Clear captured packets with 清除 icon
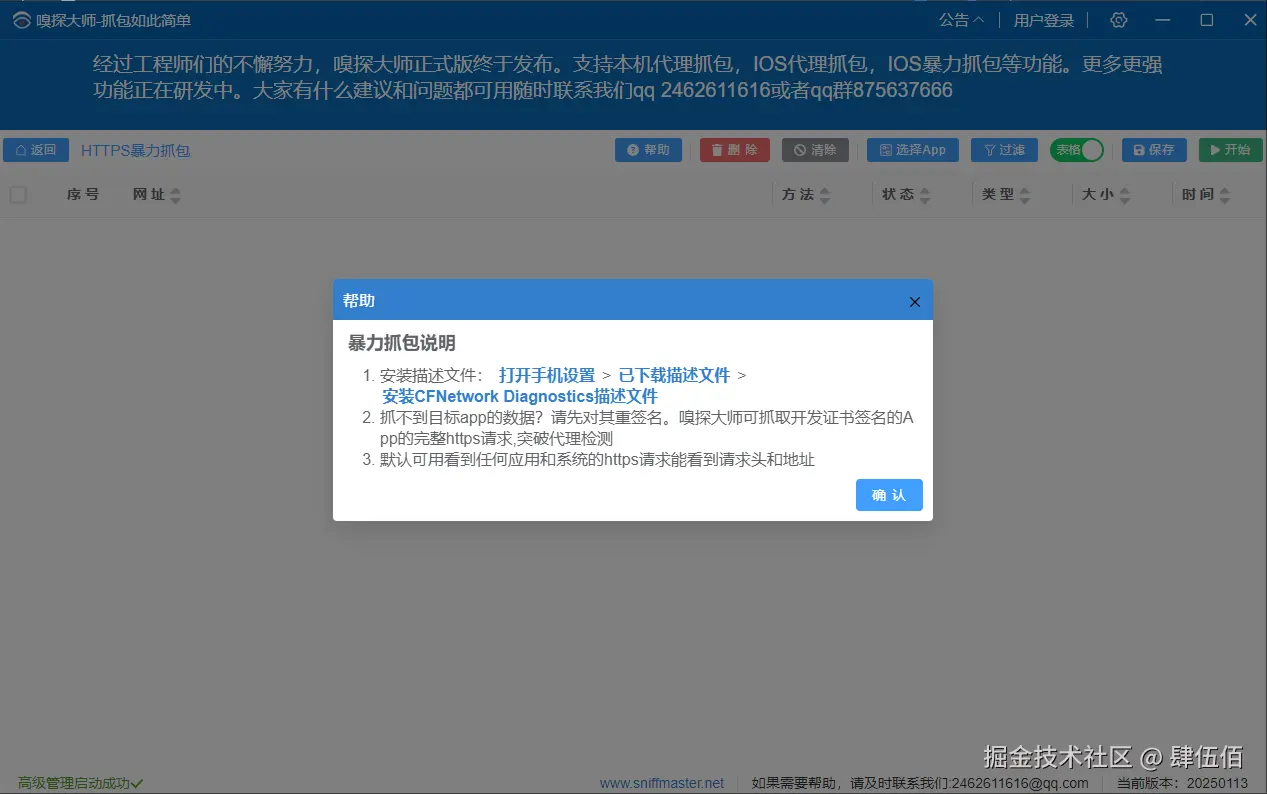 [815, 149]
